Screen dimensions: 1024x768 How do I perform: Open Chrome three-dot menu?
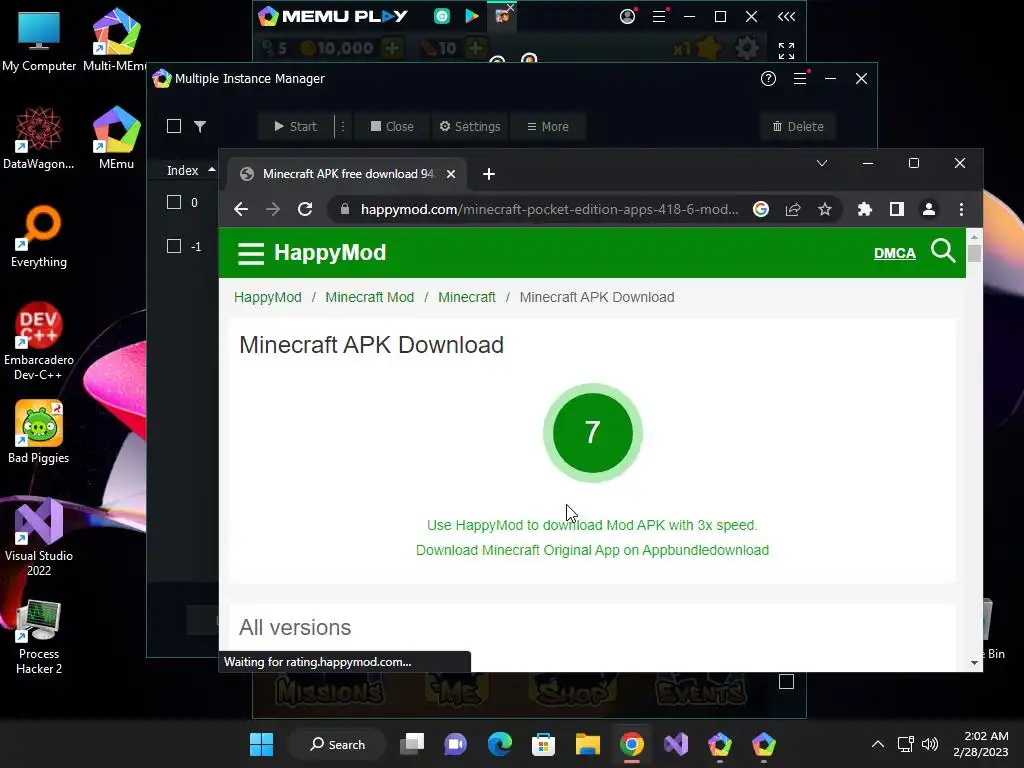tap(961, 209)
